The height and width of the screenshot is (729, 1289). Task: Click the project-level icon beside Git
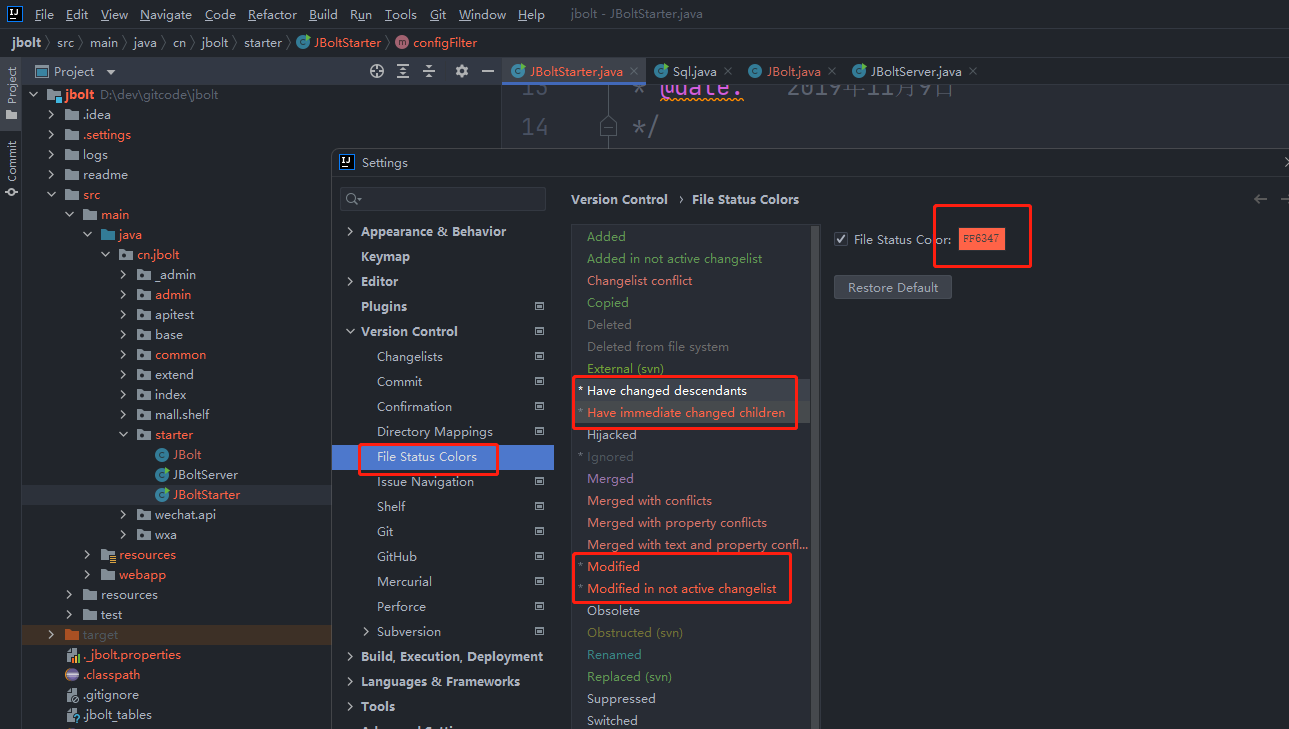[540, 531]
